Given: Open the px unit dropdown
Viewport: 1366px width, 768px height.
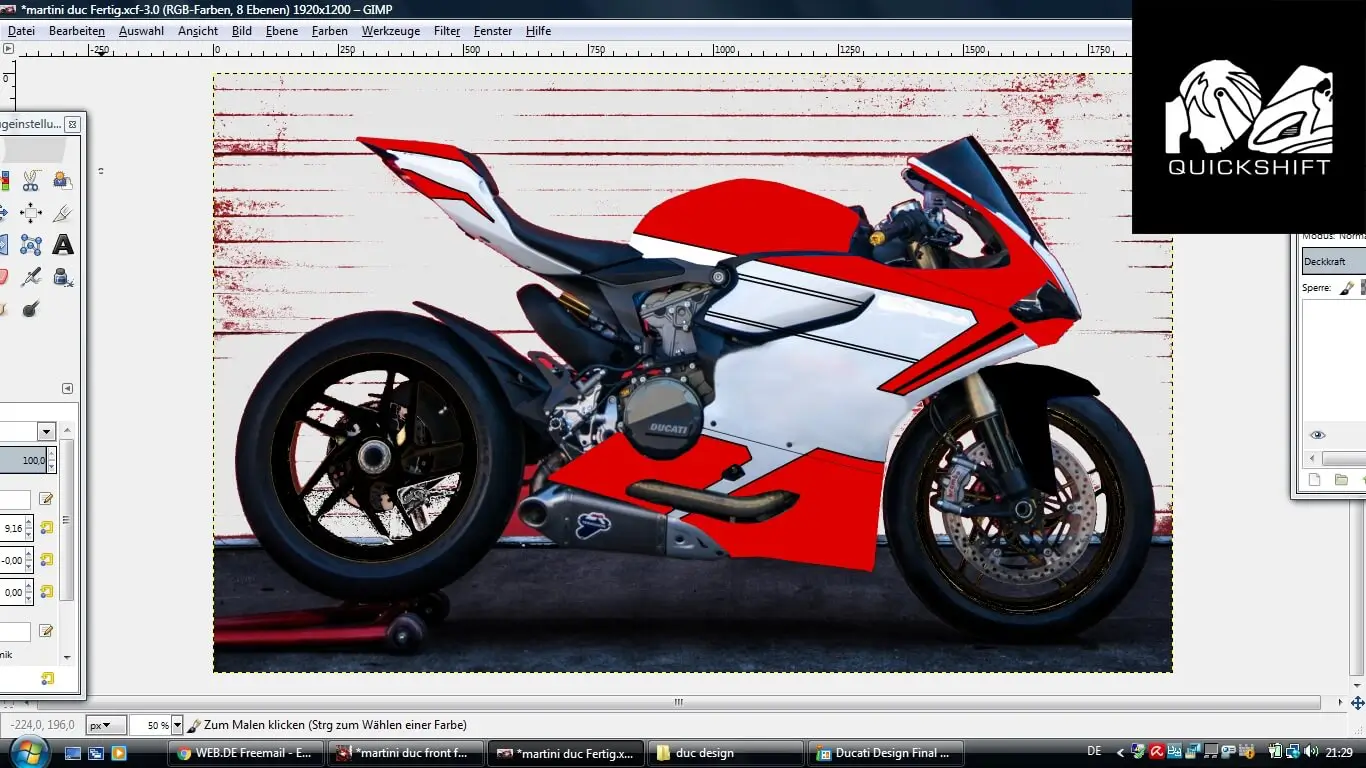Looking at the screenshot, I should [x=106, y=725].
